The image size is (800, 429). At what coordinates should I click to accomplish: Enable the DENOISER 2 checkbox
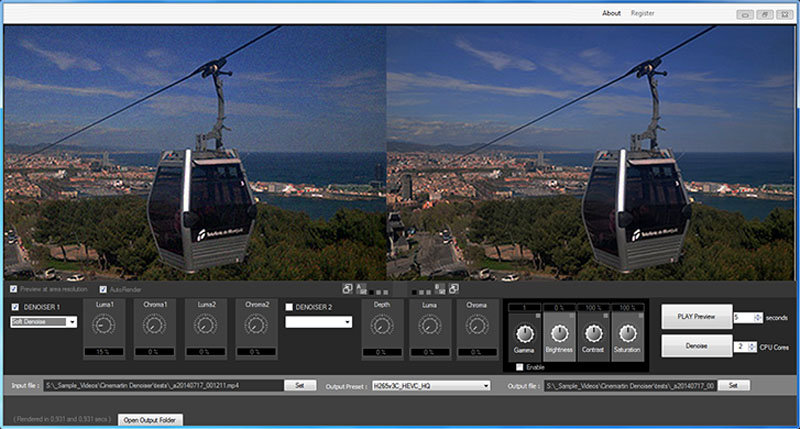coord(290,306)
